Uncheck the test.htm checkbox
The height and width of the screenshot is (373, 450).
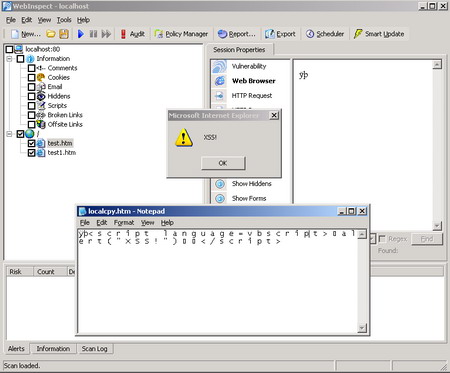click(x=31, y=143)
